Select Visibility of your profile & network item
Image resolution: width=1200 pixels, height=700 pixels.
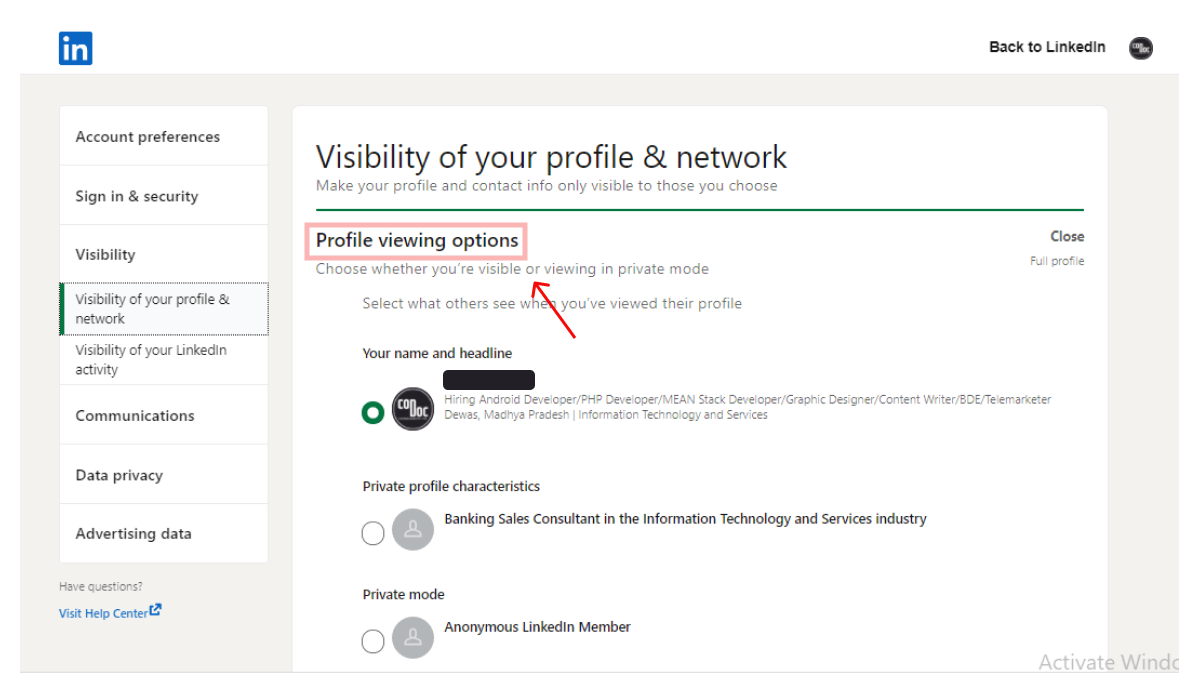coord(164,309)
